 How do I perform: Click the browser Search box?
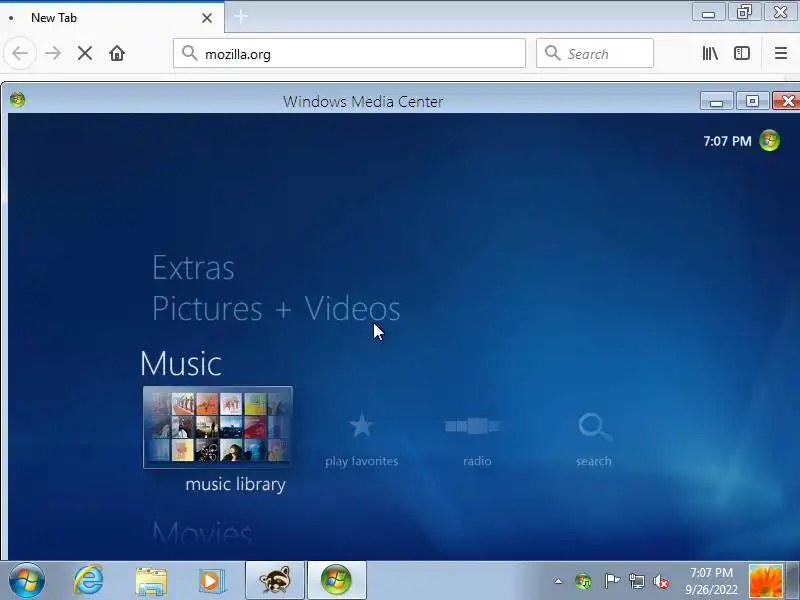point(595,53)
